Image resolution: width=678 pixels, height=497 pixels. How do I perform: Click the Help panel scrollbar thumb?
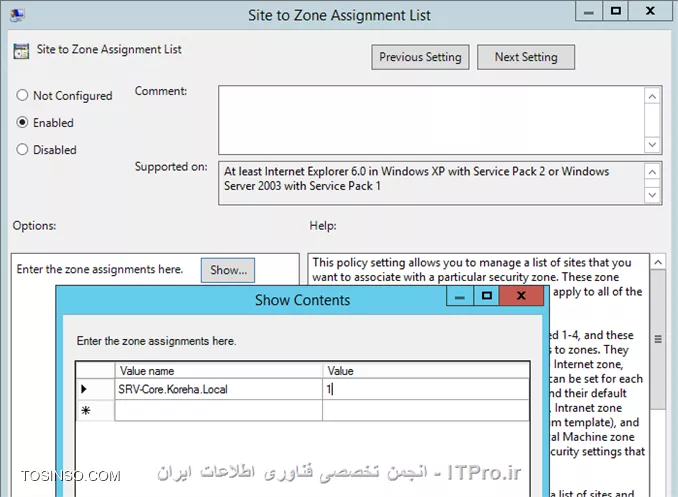click(x=658, y=339)
